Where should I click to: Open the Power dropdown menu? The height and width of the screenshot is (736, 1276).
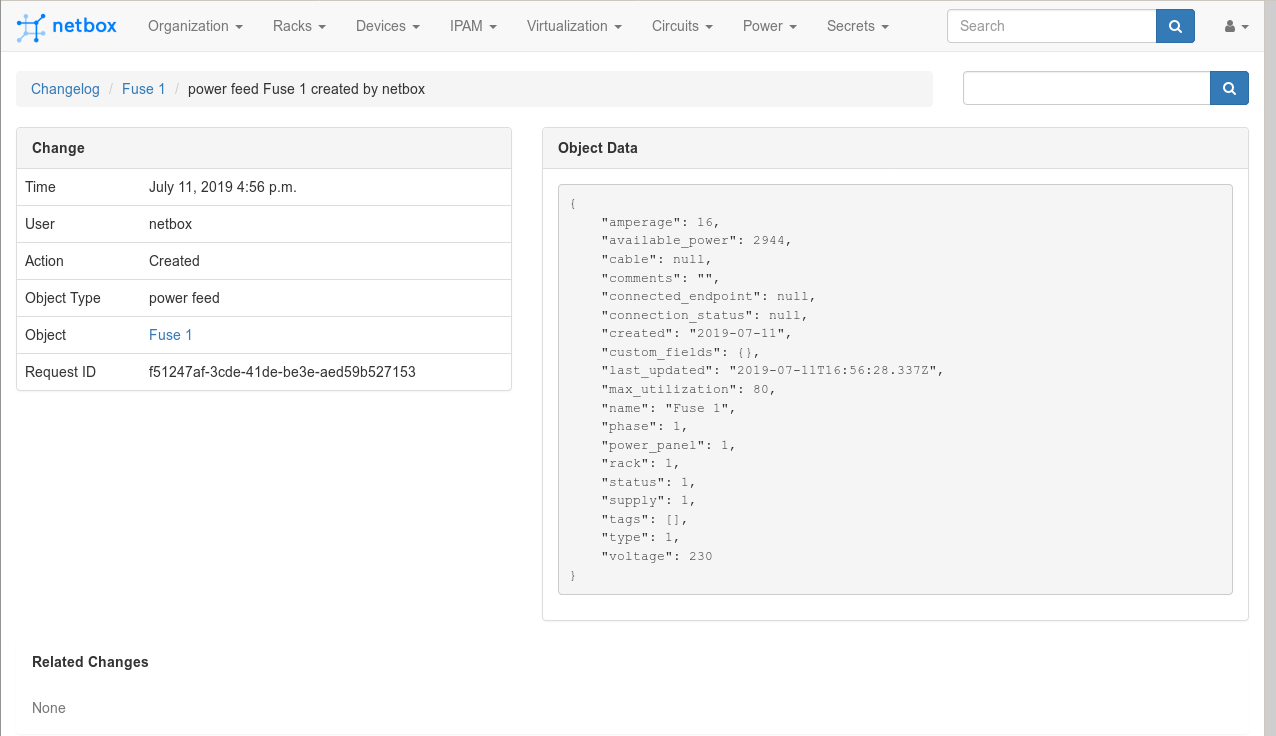[x=770, y=26]
